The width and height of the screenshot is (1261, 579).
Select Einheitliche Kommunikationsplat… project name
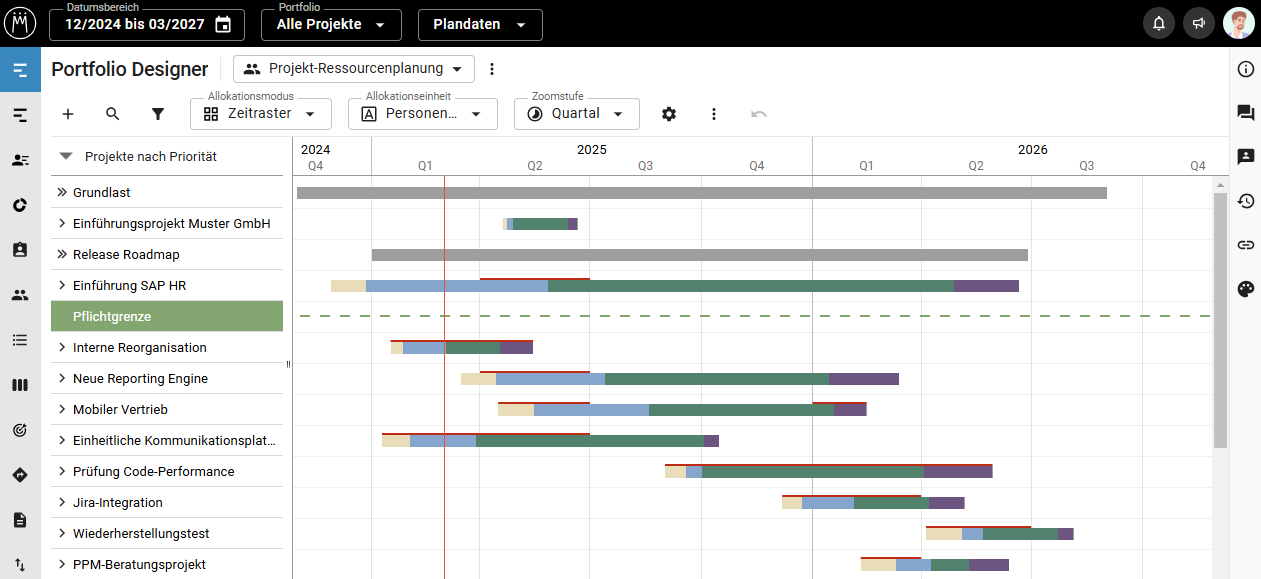(174, 440)
